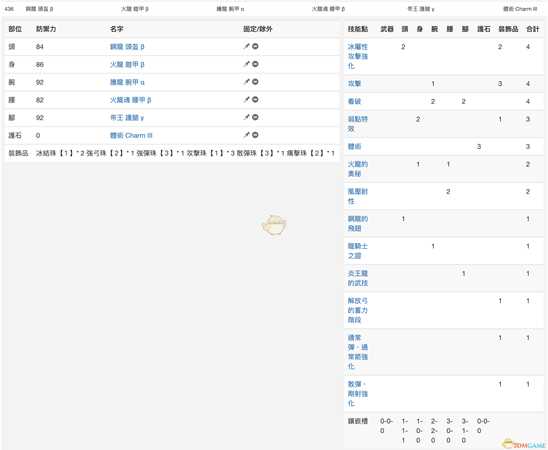Open the 體術 skill link in skill table
The width and height of the screenshot is (548, 450).
354,146
